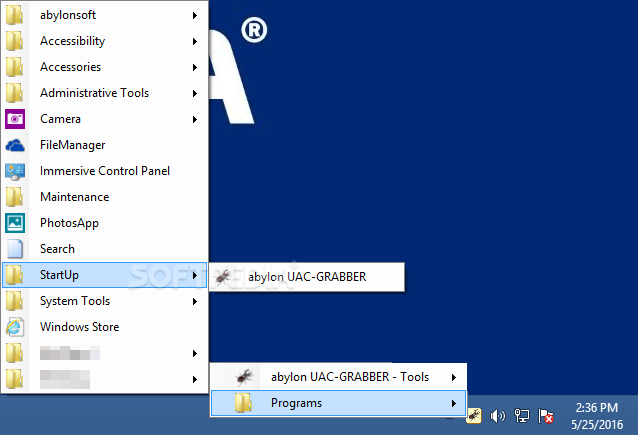Screen dimensions: 638x435
Task: Click the Immersive Control Panel icon
Action: coord(15,171)
